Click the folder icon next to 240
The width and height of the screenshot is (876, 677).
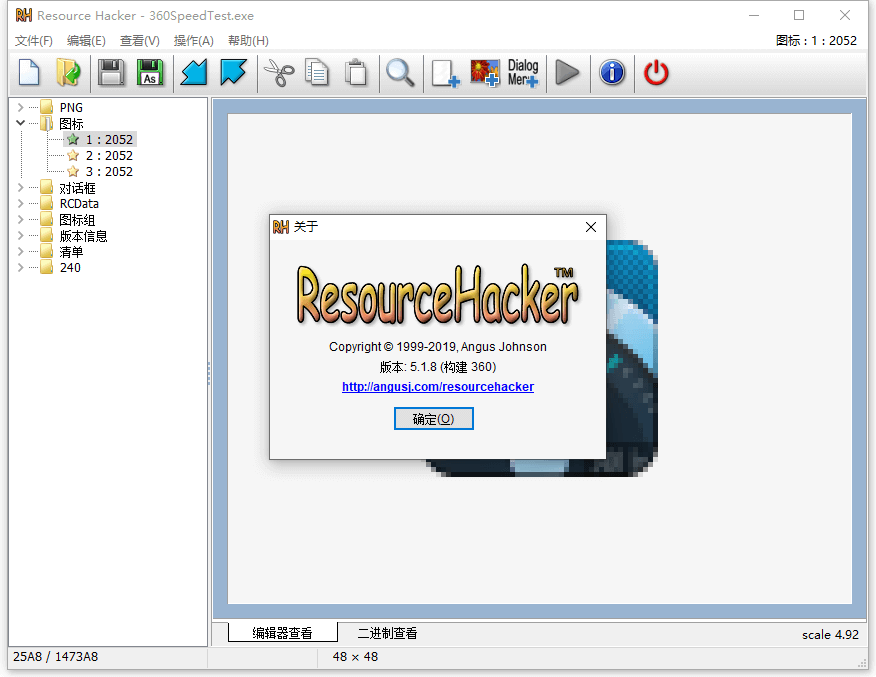click(47, 267)
